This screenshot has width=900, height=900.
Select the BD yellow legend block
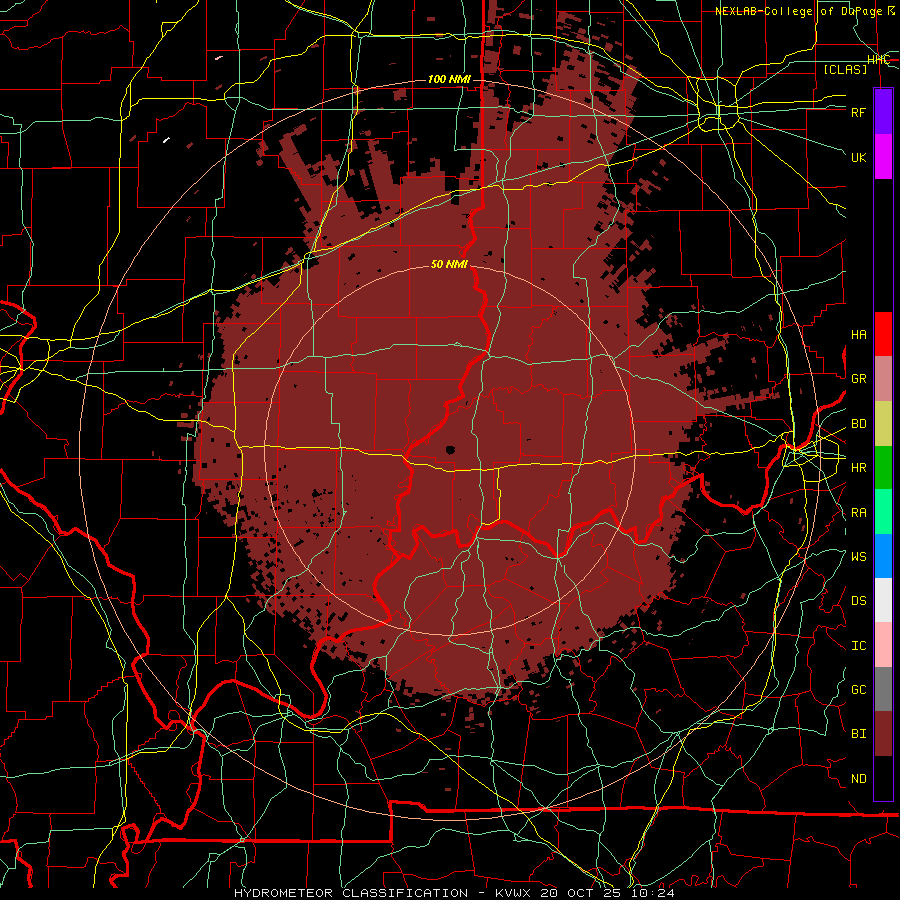point(883,423)
